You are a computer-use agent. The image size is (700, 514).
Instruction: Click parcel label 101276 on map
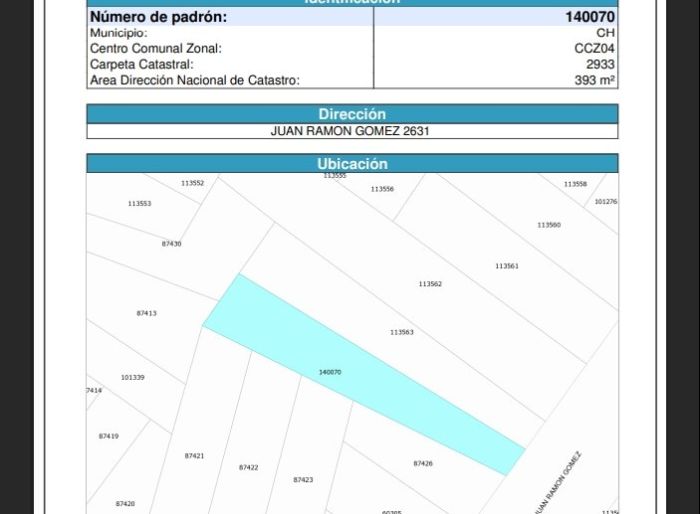(606, 202)
